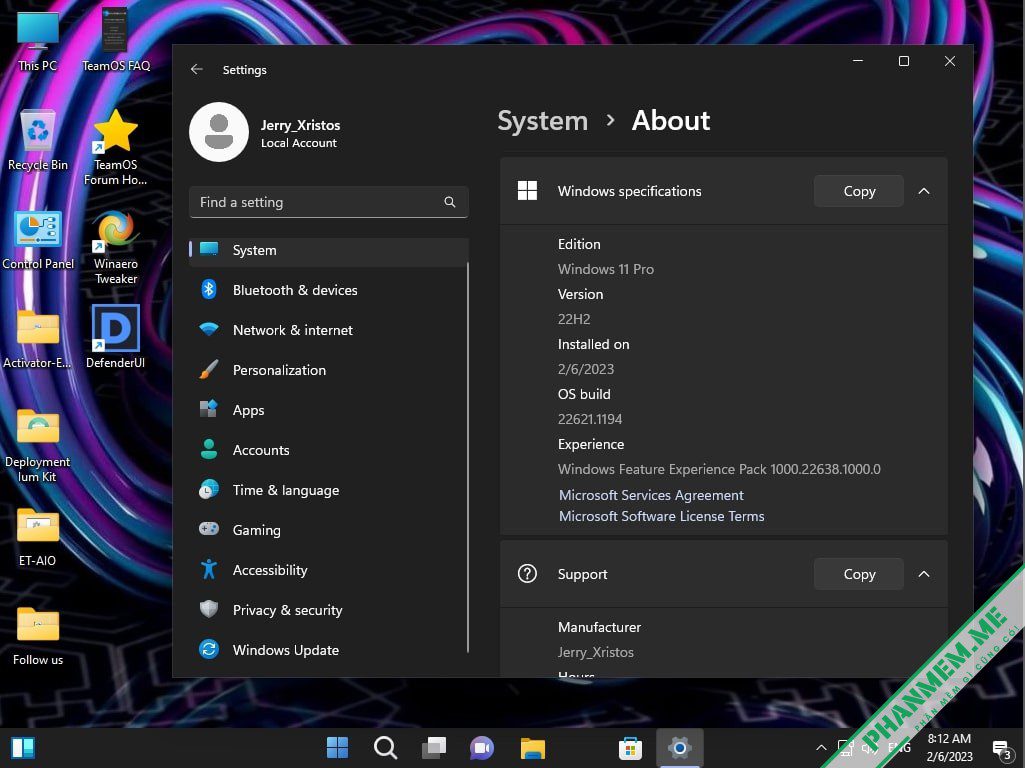Open Network & internet settings
This screenshot has height=768, width=1025.
[329, 330]
